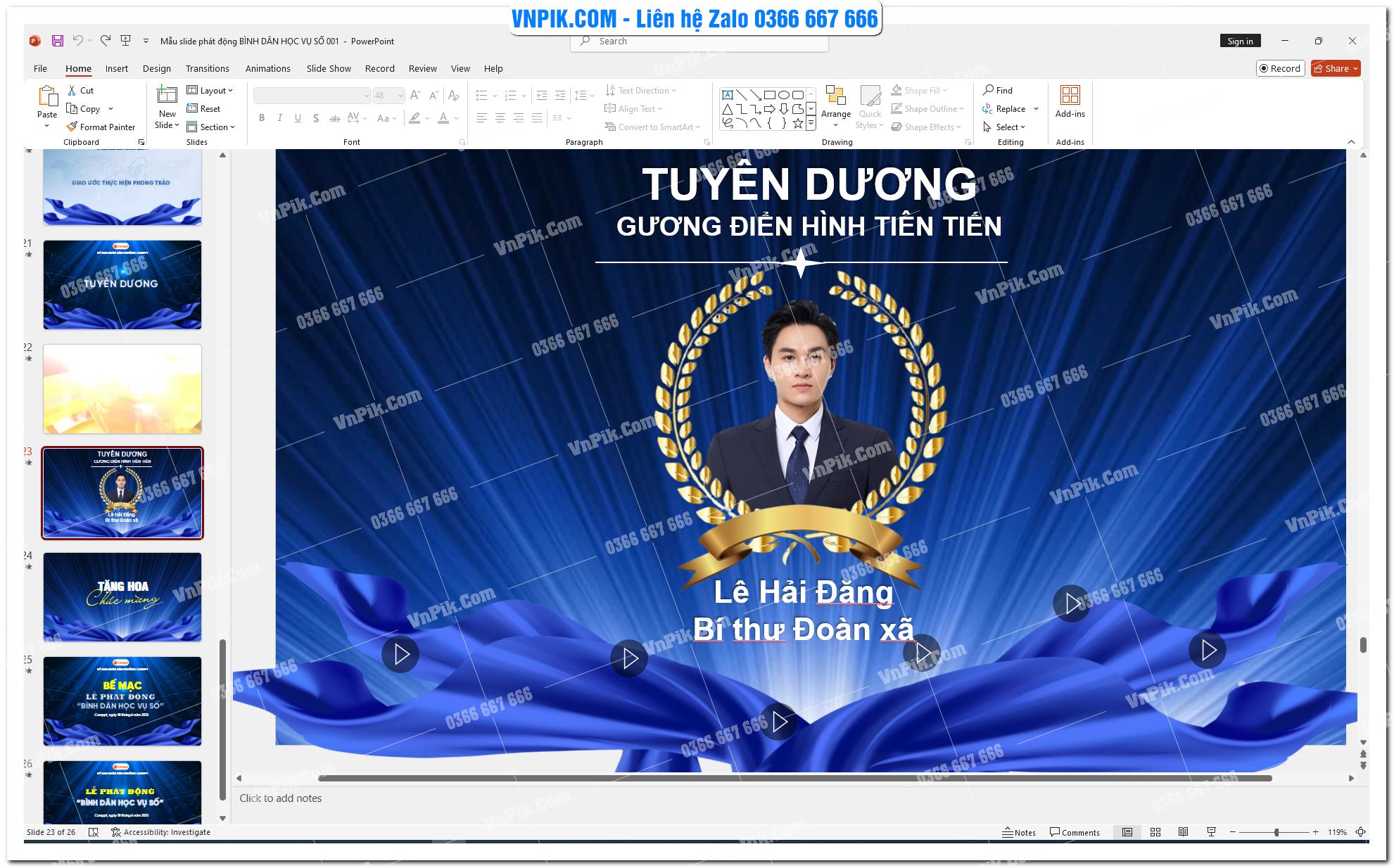Expand the Copy dropdown arrow

coord(110,108)
